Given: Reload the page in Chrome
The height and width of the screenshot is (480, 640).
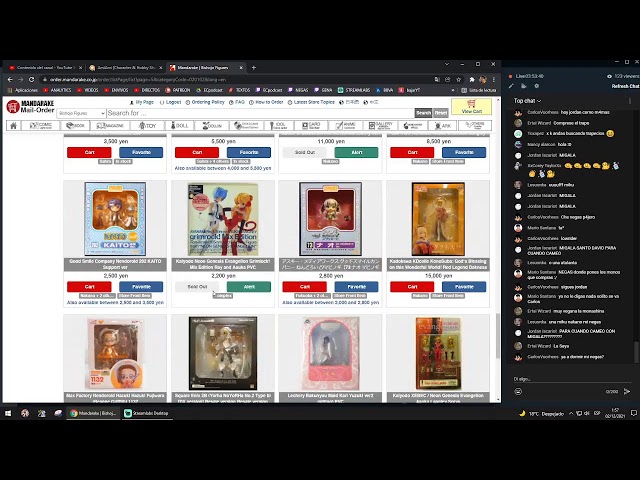Looking at the screenshot, I should (31, 80).
